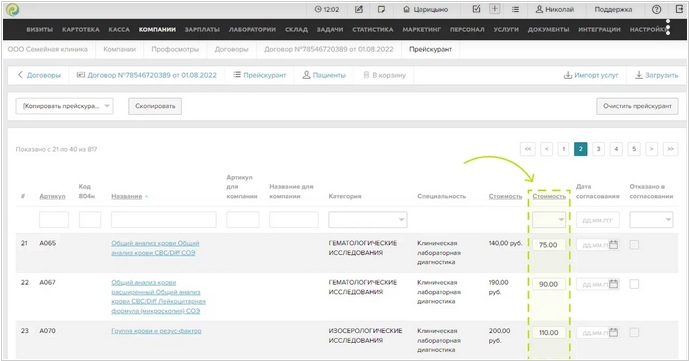Viewport: 689px width, 361px height.
Task: Open the Категория filter dropdown
Action: pyautogui.click(x=368, y=220)
